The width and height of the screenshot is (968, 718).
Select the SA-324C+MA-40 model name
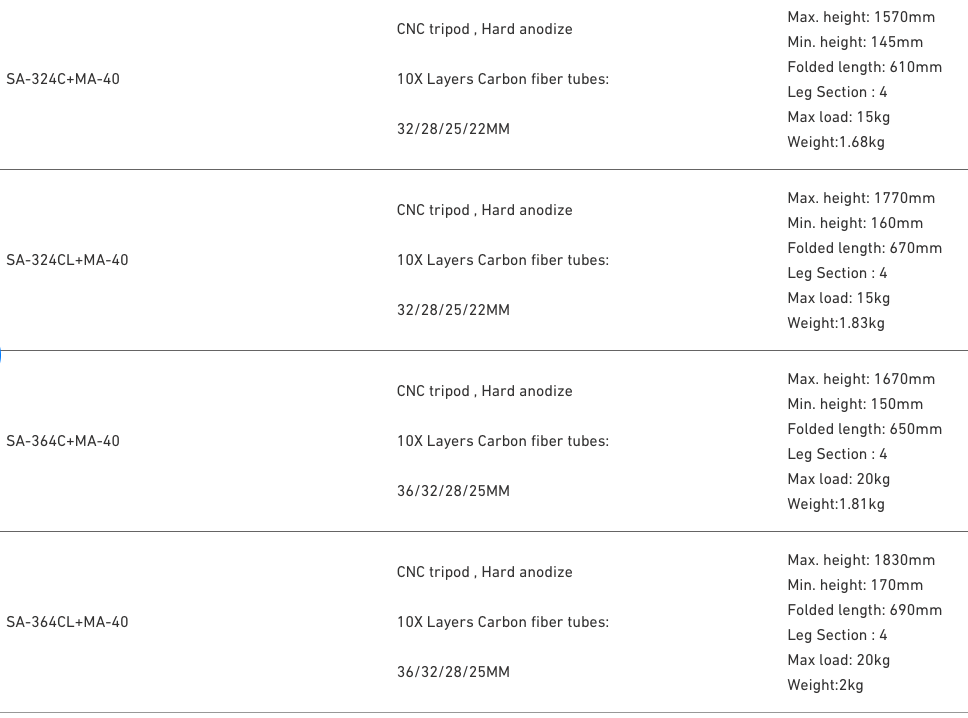point(63,79)
